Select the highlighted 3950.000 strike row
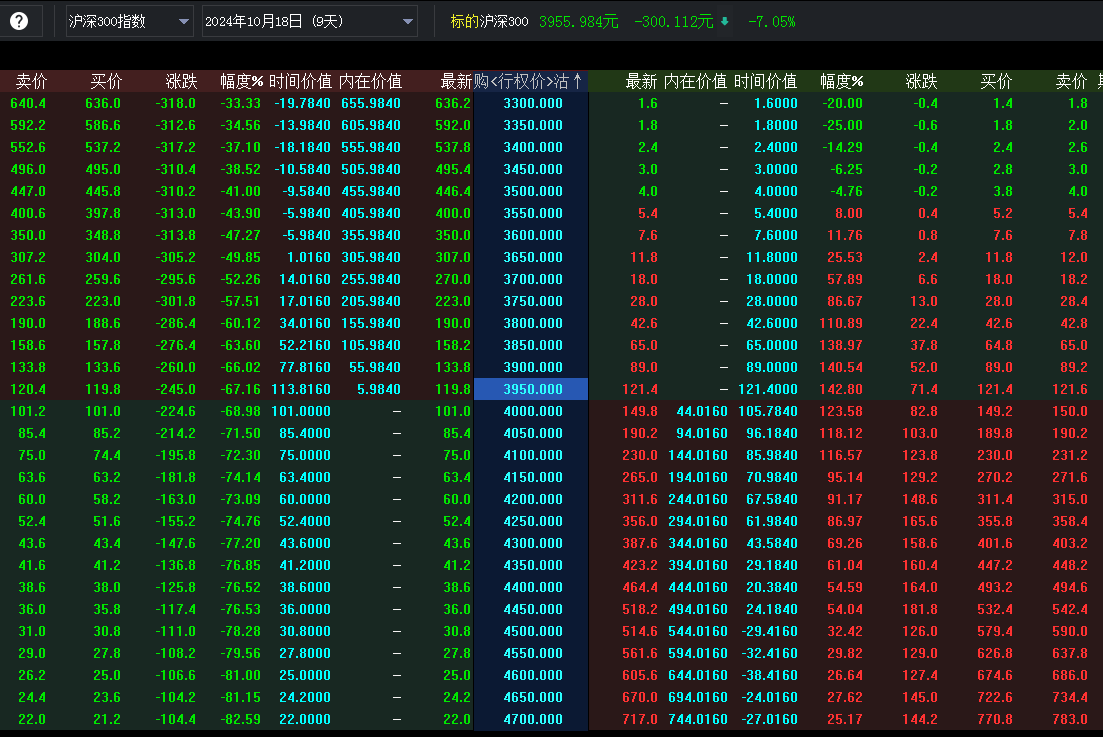This screenshot has width=1103, height=737. 531,389
